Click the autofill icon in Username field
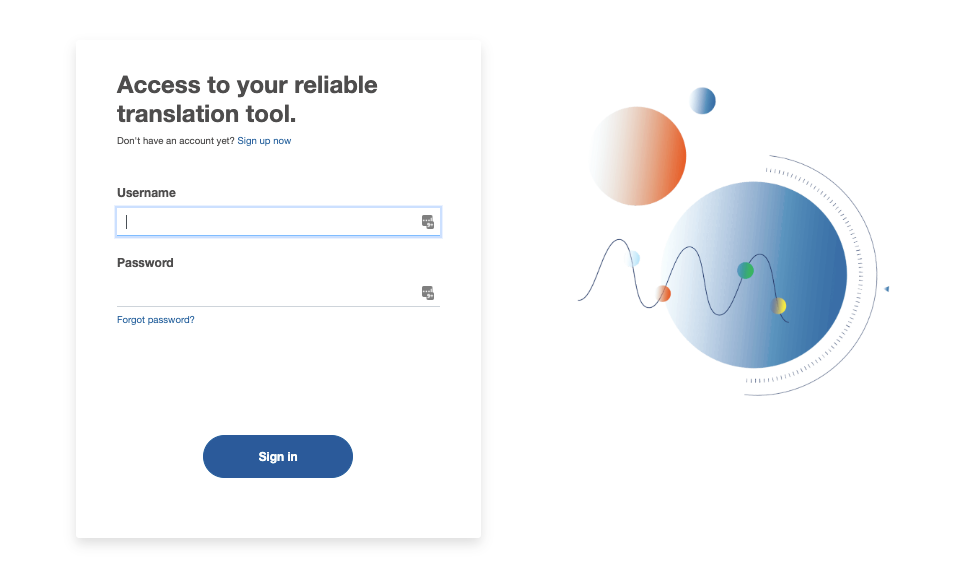This screenshot has height=567, width=965. pyautogui.click(x=428, y=222)
